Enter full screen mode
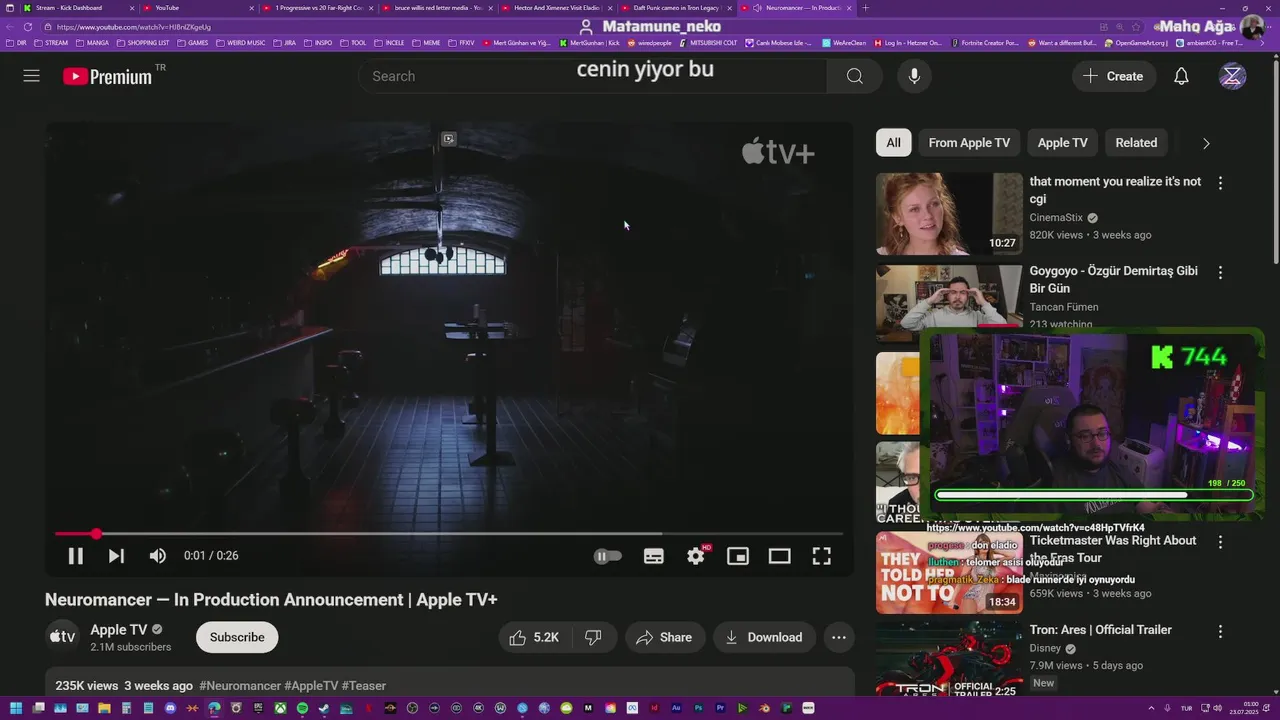Image resolution: width=1280 pixels, height=720 pixels. click(x=822, y=556)
